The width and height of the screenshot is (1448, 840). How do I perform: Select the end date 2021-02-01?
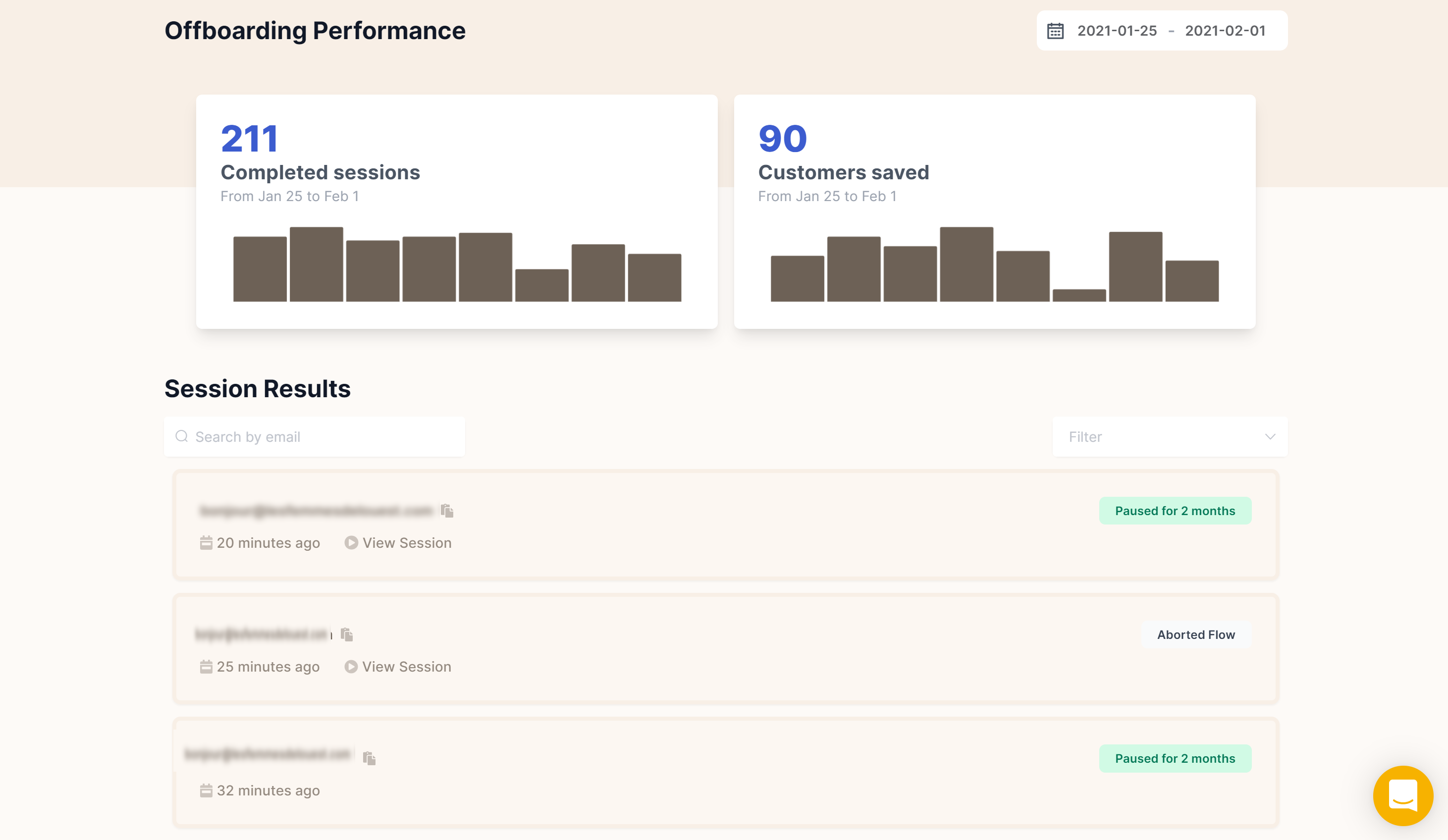[1225, 30]
